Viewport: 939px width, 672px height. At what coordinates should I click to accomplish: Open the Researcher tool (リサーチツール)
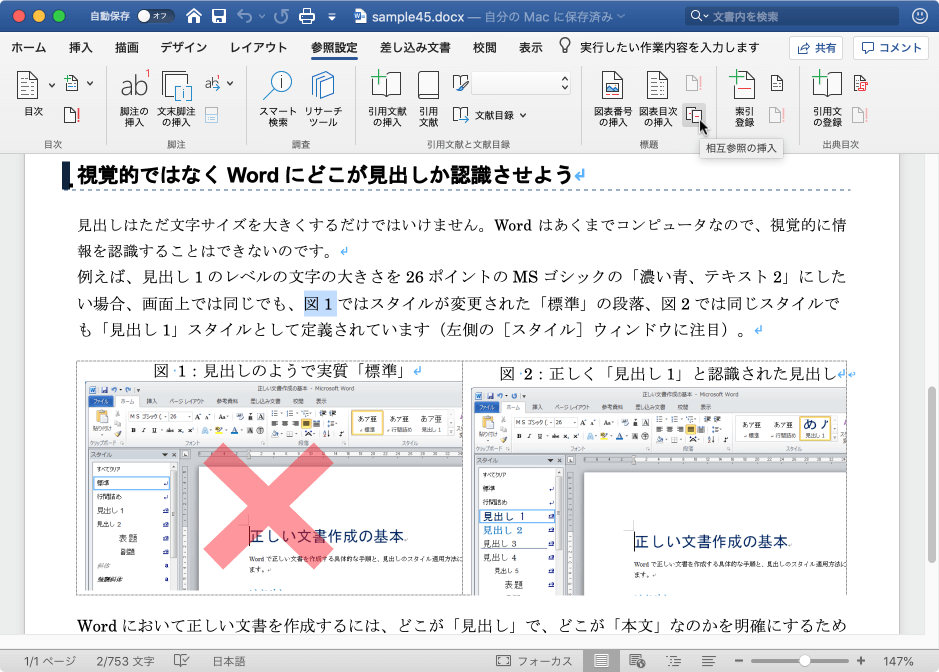(323, 99)
